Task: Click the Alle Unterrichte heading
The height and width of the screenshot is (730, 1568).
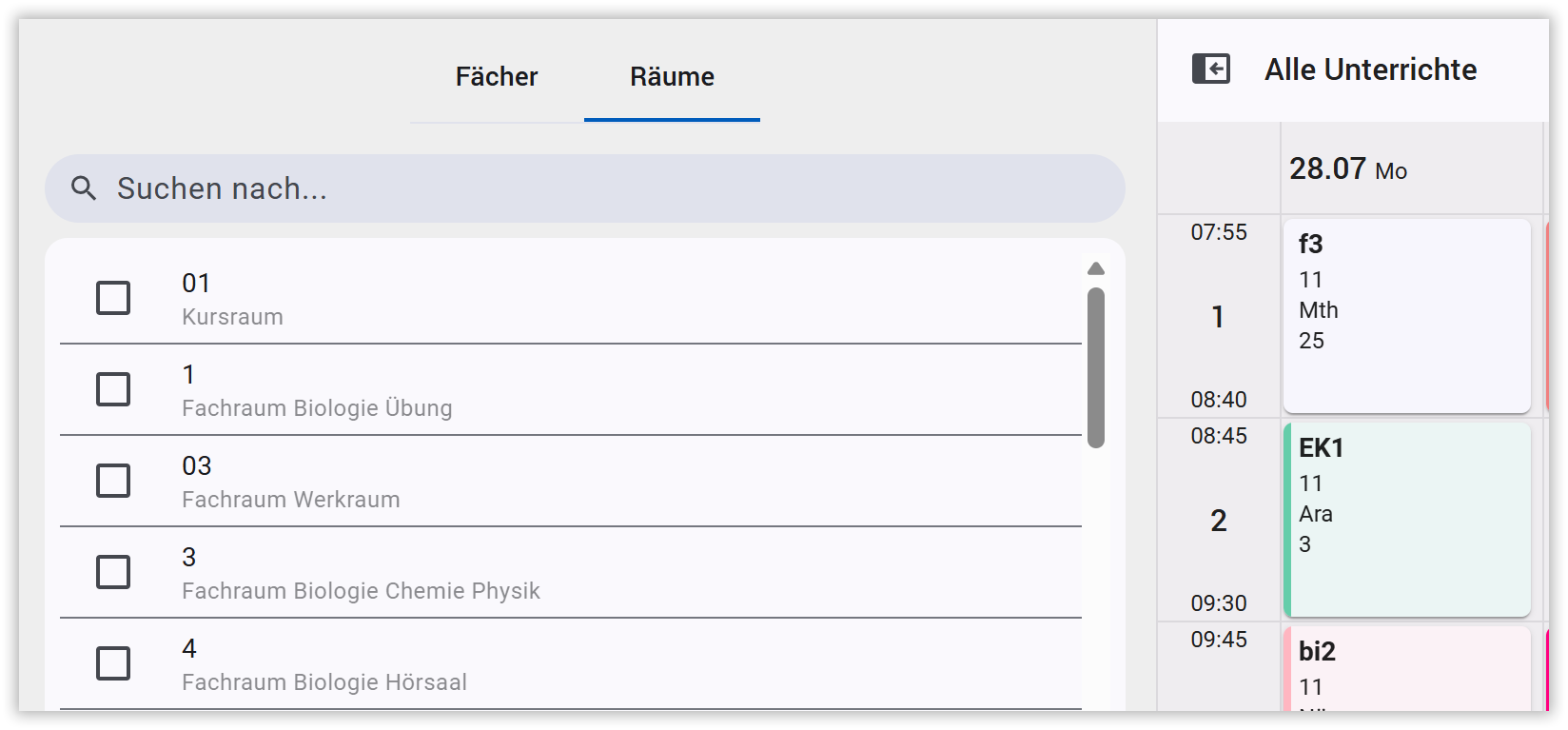Action: click(1370, 69)
